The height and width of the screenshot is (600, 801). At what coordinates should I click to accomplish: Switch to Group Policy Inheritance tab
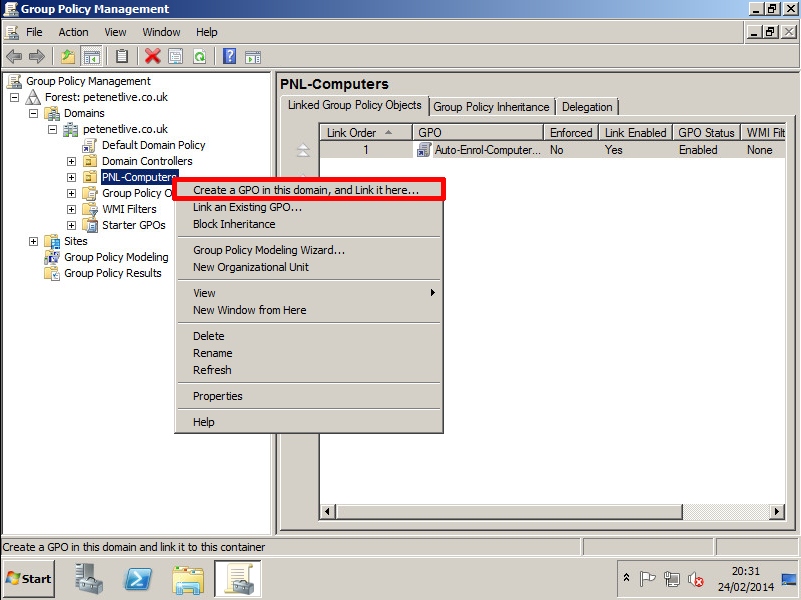click(491, 107)
